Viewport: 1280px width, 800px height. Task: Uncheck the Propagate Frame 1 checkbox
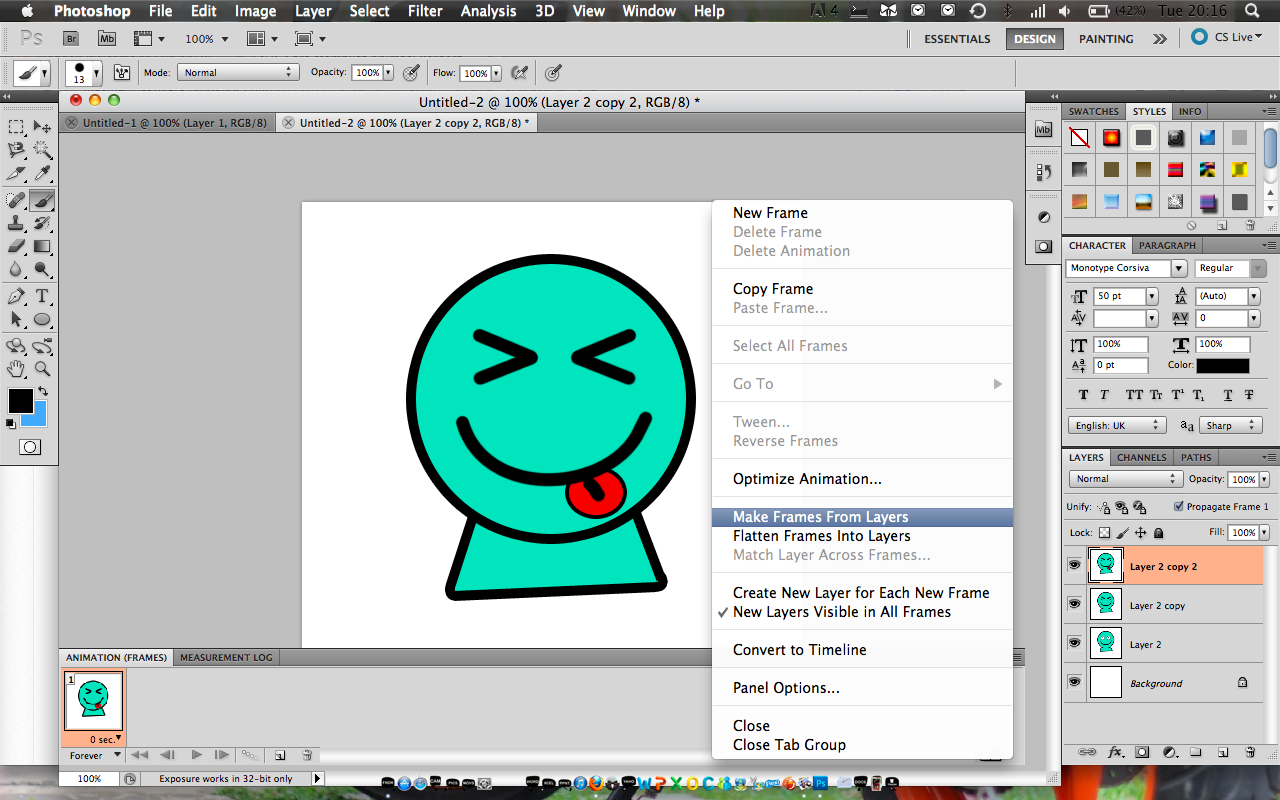click(x=1179, y=506)
